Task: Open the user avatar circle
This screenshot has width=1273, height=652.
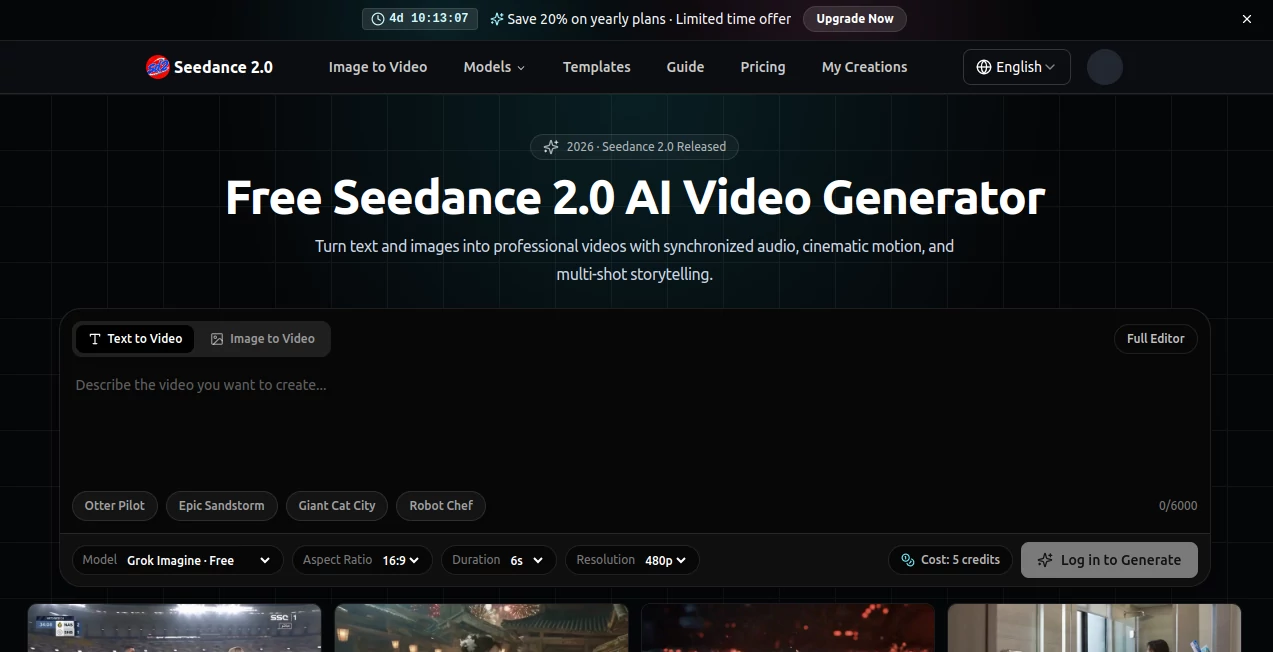Action: point(1105,67)
